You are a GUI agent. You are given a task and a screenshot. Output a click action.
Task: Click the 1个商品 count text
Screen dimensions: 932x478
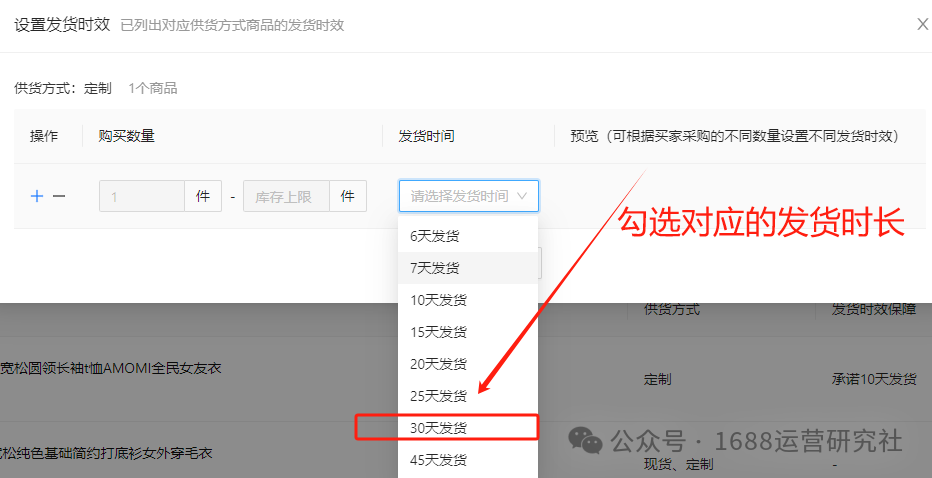(153, 89)
